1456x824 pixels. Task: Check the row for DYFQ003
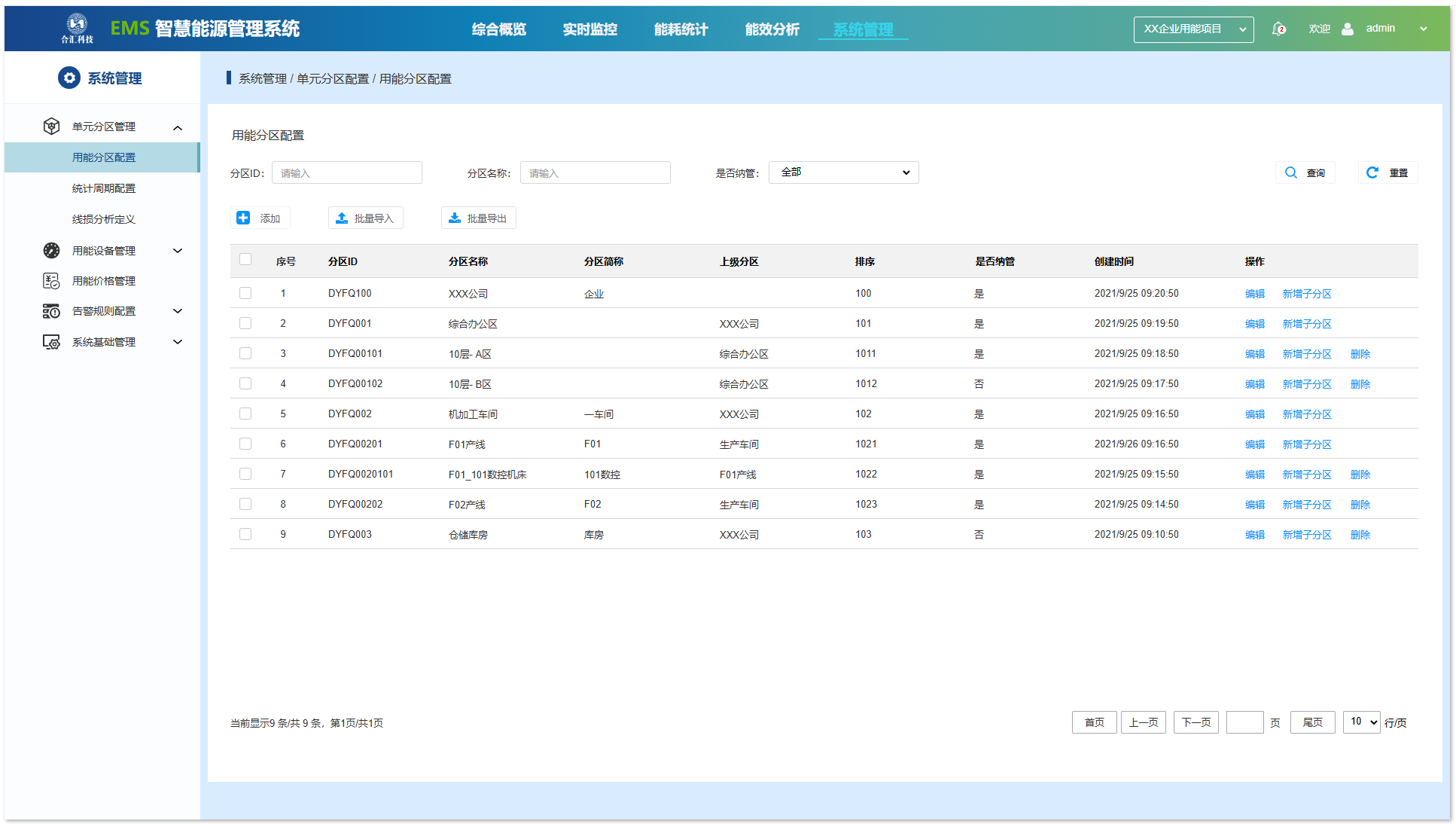tap(245, 534)
